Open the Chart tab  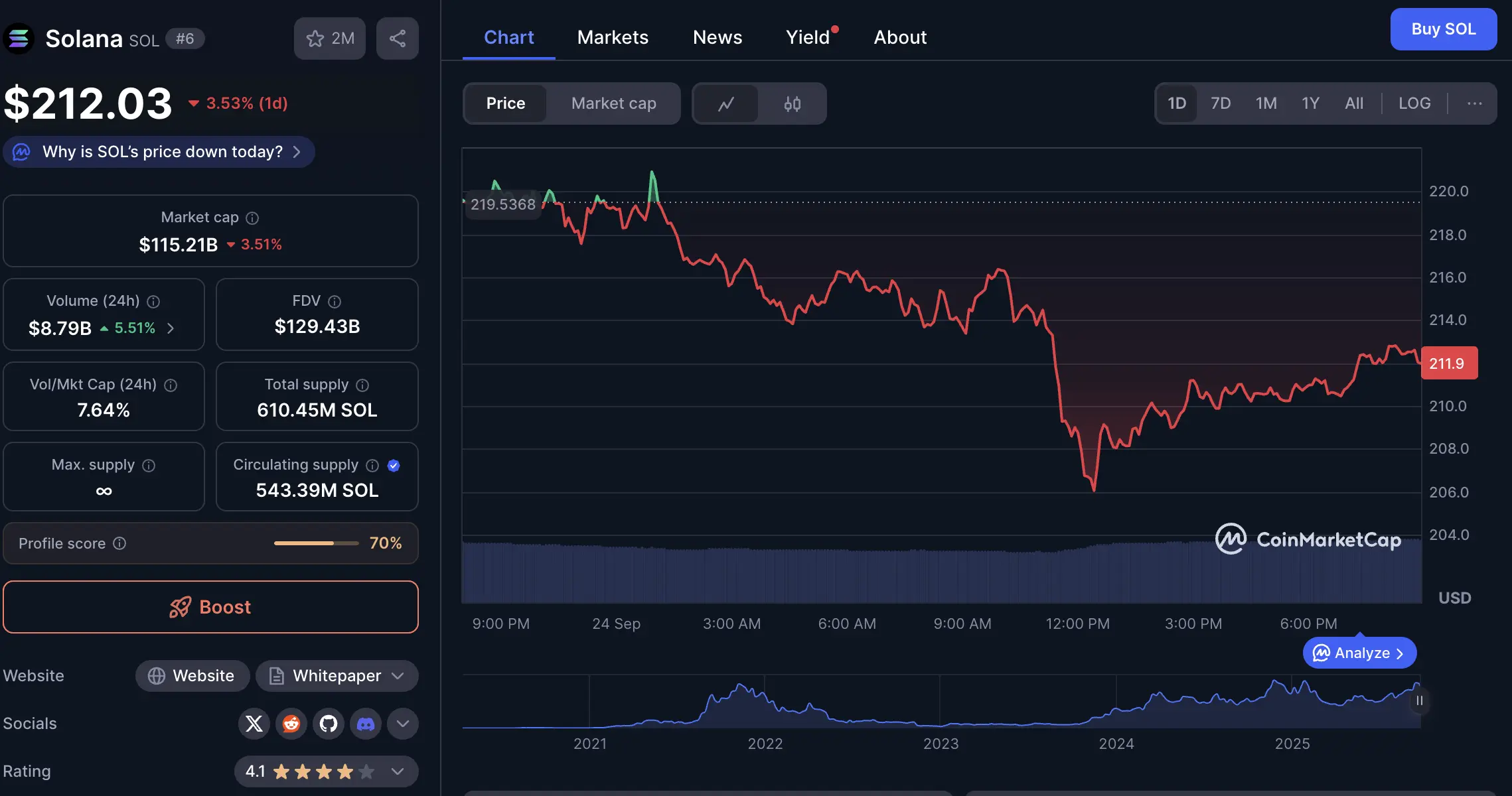click(x=508, y=37)
